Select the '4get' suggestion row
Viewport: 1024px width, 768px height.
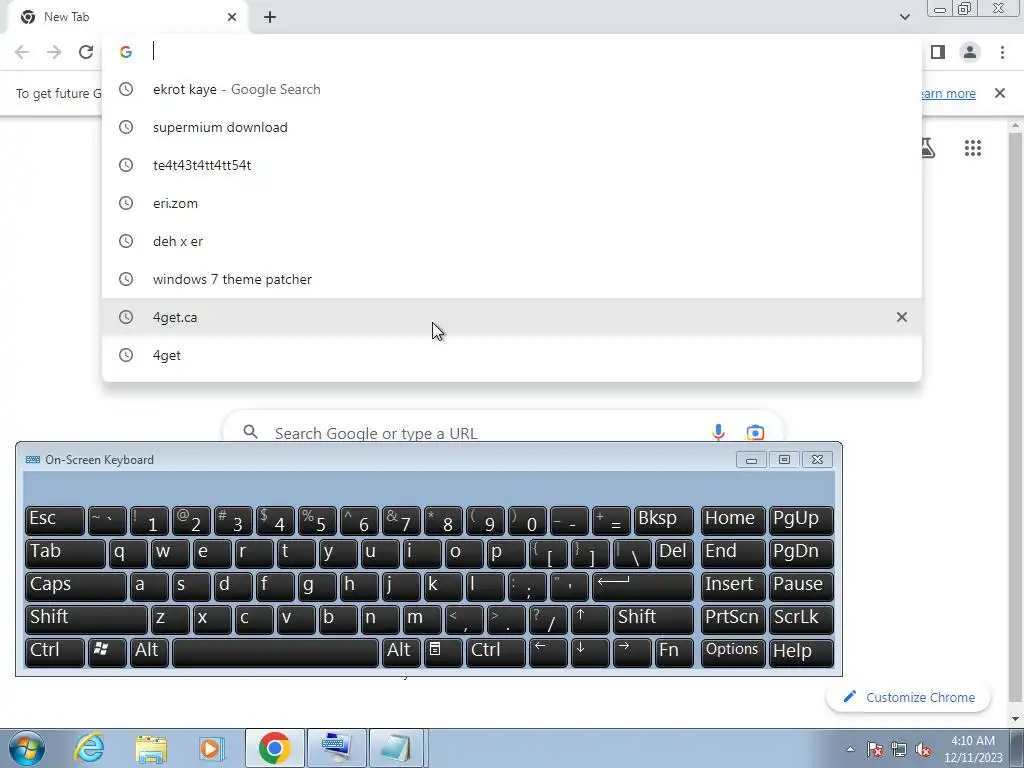(x=512, y=355)
